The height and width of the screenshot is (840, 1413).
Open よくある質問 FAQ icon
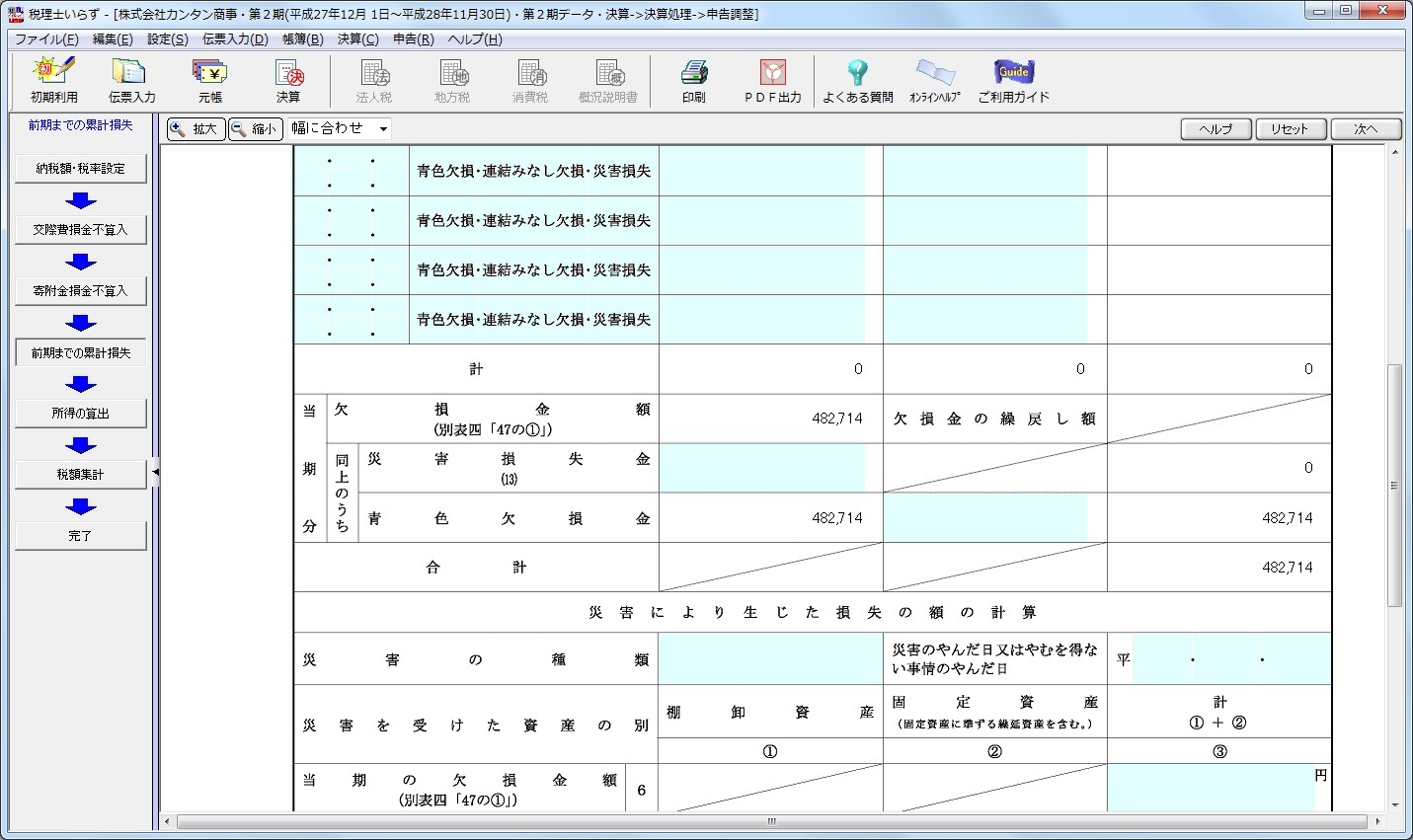[x=857, y=80]
